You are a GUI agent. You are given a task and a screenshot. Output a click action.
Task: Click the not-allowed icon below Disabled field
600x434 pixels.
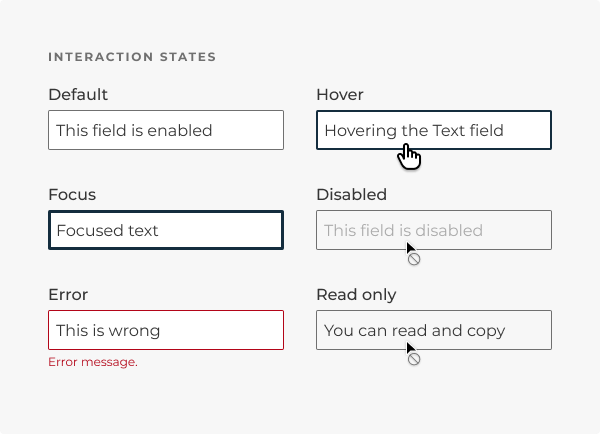414,259
